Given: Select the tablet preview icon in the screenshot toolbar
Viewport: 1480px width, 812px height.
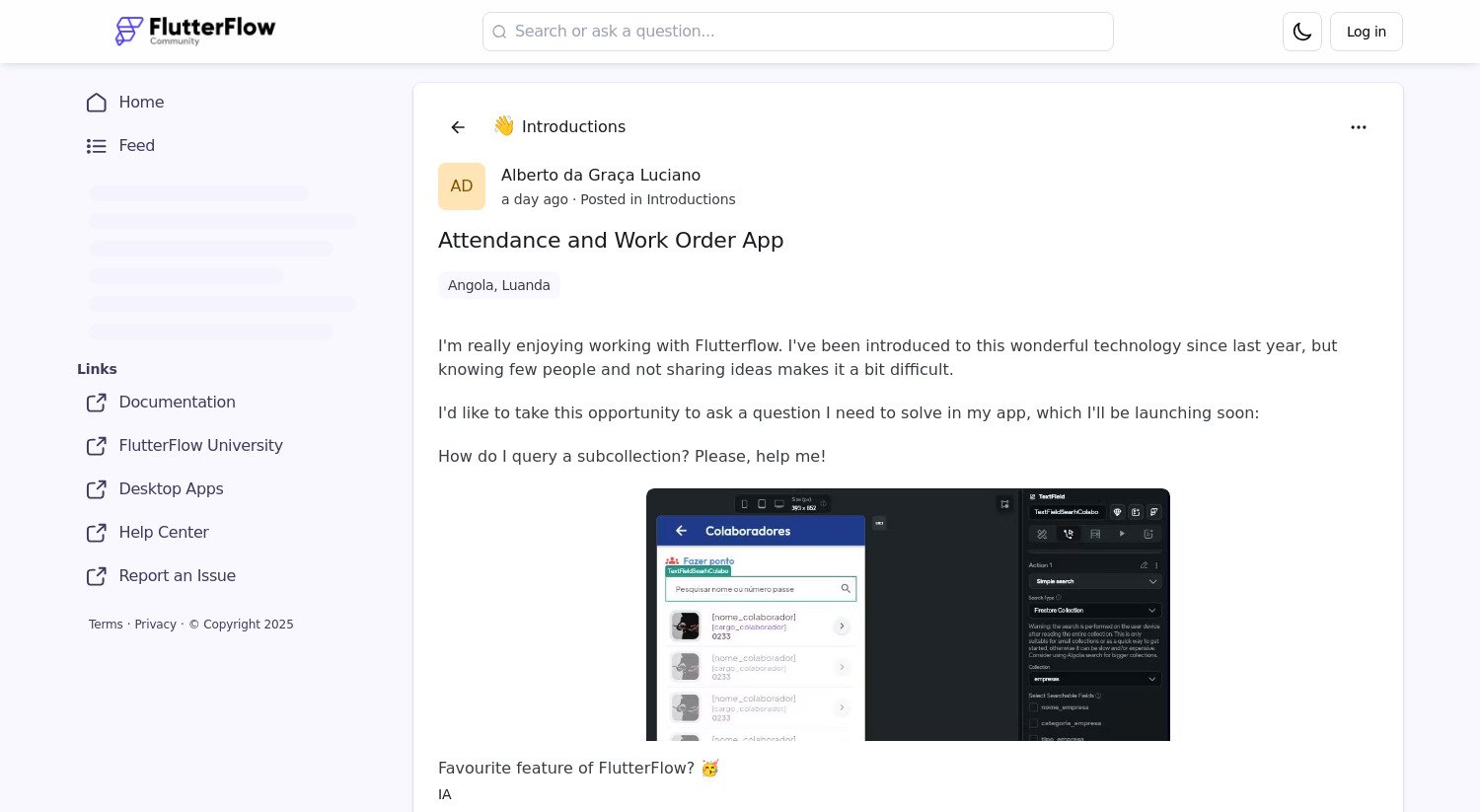Looking at the screenshot, I should [762, 504].
